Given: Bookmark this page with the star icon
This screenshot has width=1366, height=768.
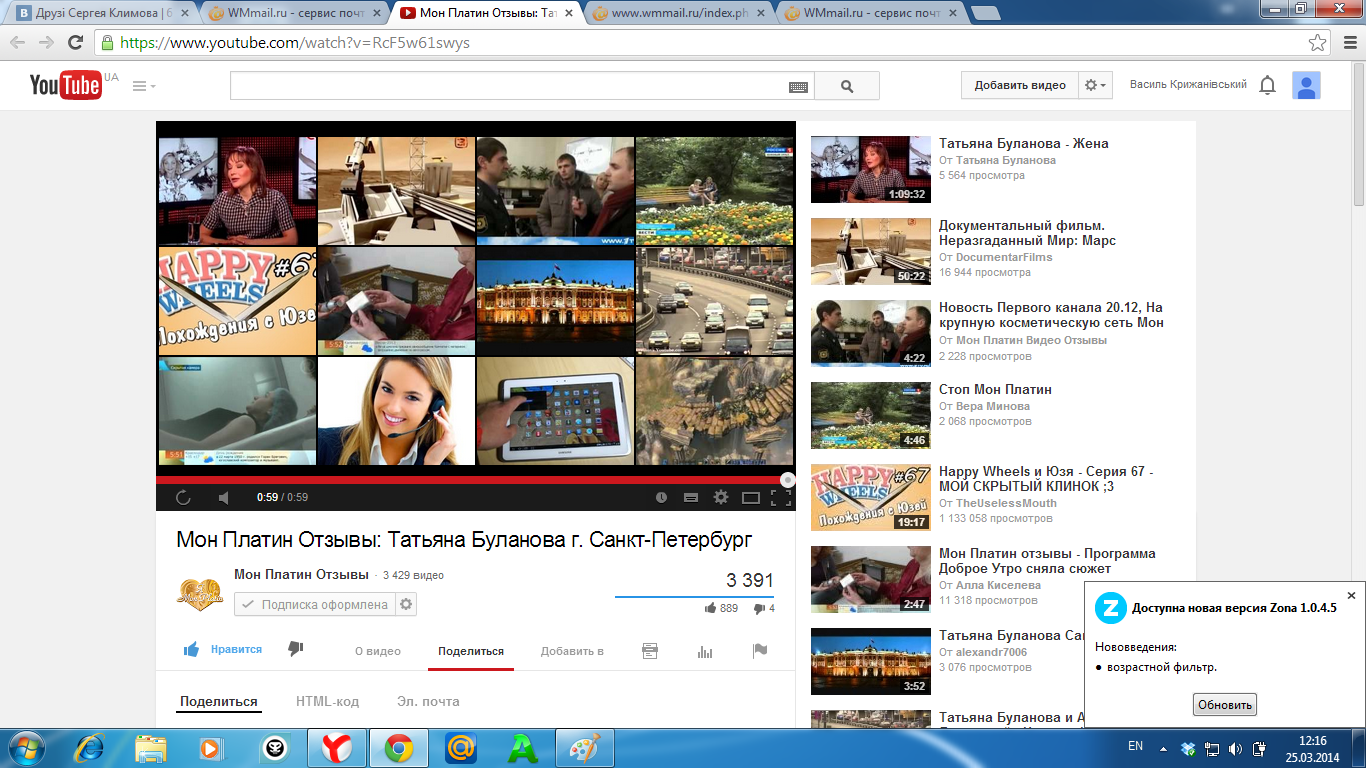Looking at the screenshot, I should (1318, 43).
